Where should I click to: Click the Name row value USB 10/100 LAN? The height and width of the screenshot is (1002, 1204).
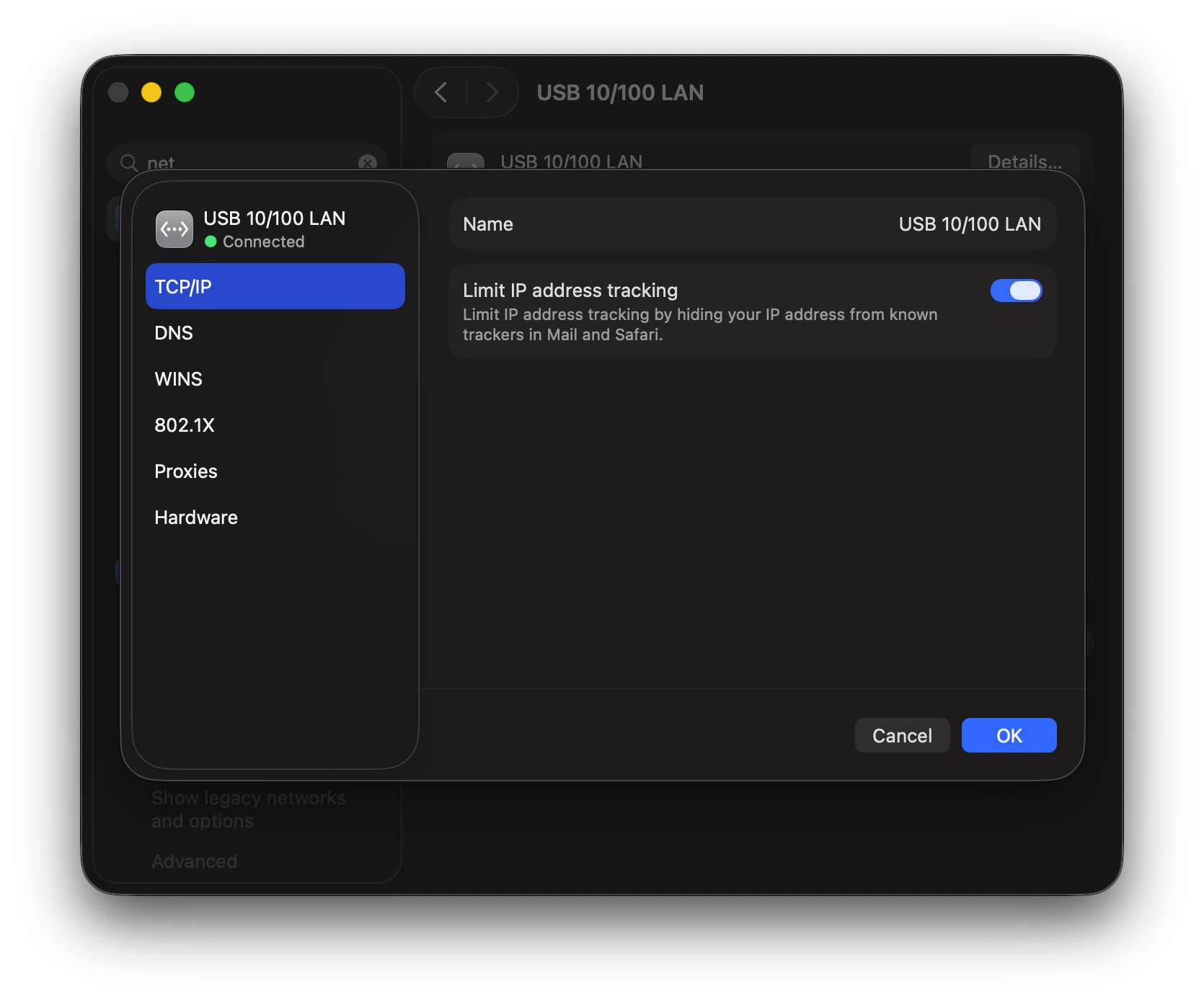pyautogui.click(x=969, y=224)
